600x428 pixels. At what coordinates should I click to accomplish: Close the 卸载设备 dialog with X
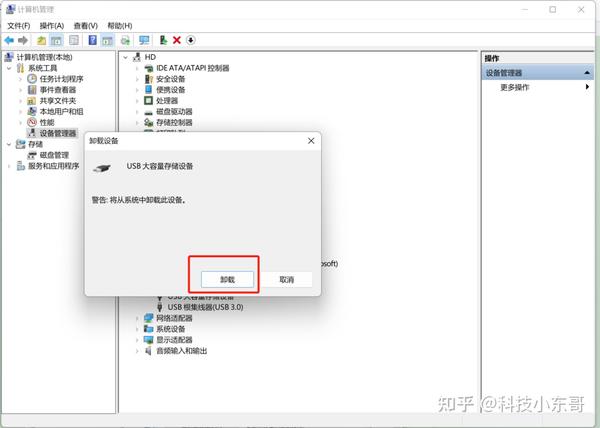311,141
